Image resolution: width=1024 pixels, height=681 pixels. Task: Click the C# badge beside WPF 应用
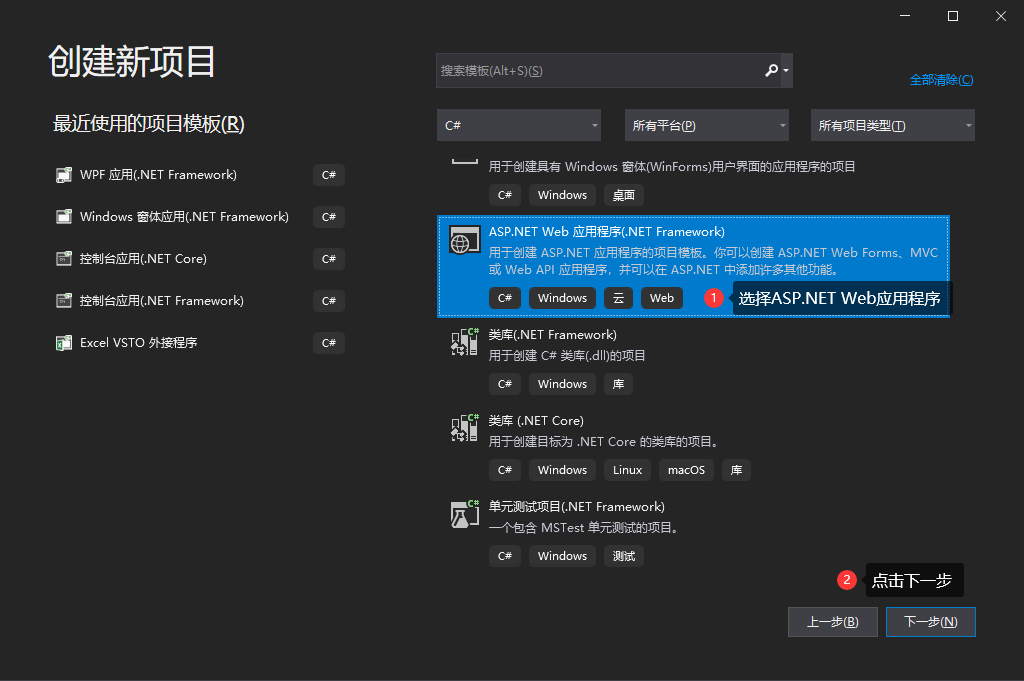[328, 175]
